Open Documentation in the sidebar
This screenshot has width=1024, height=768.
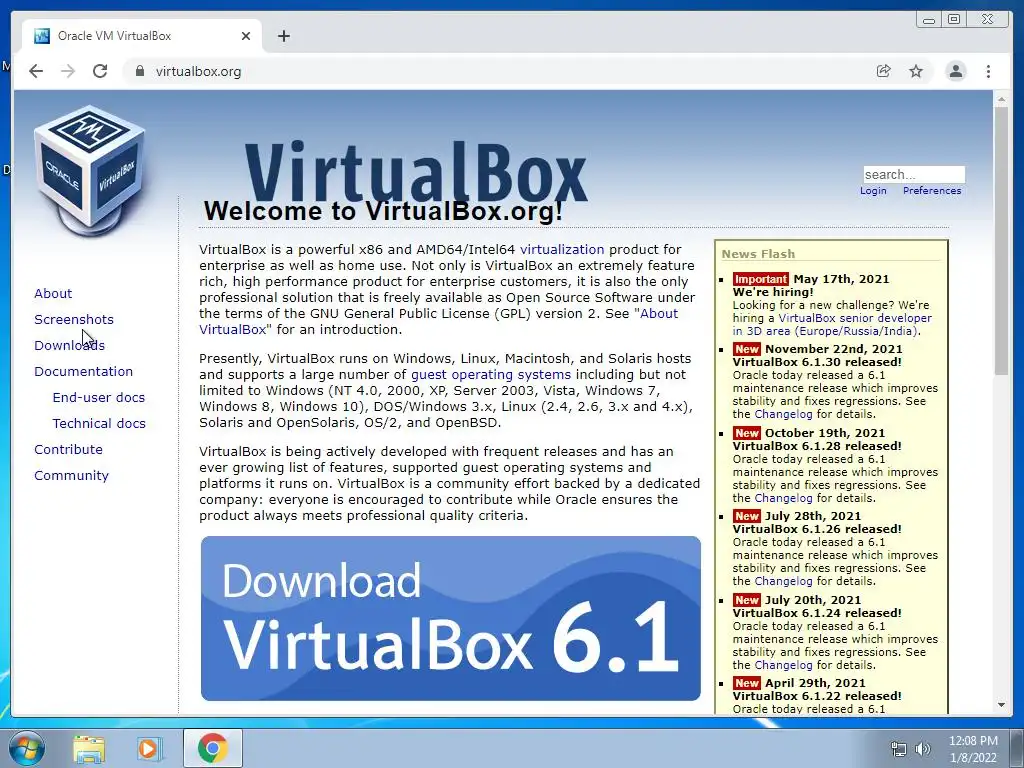[x=84, y=372]
